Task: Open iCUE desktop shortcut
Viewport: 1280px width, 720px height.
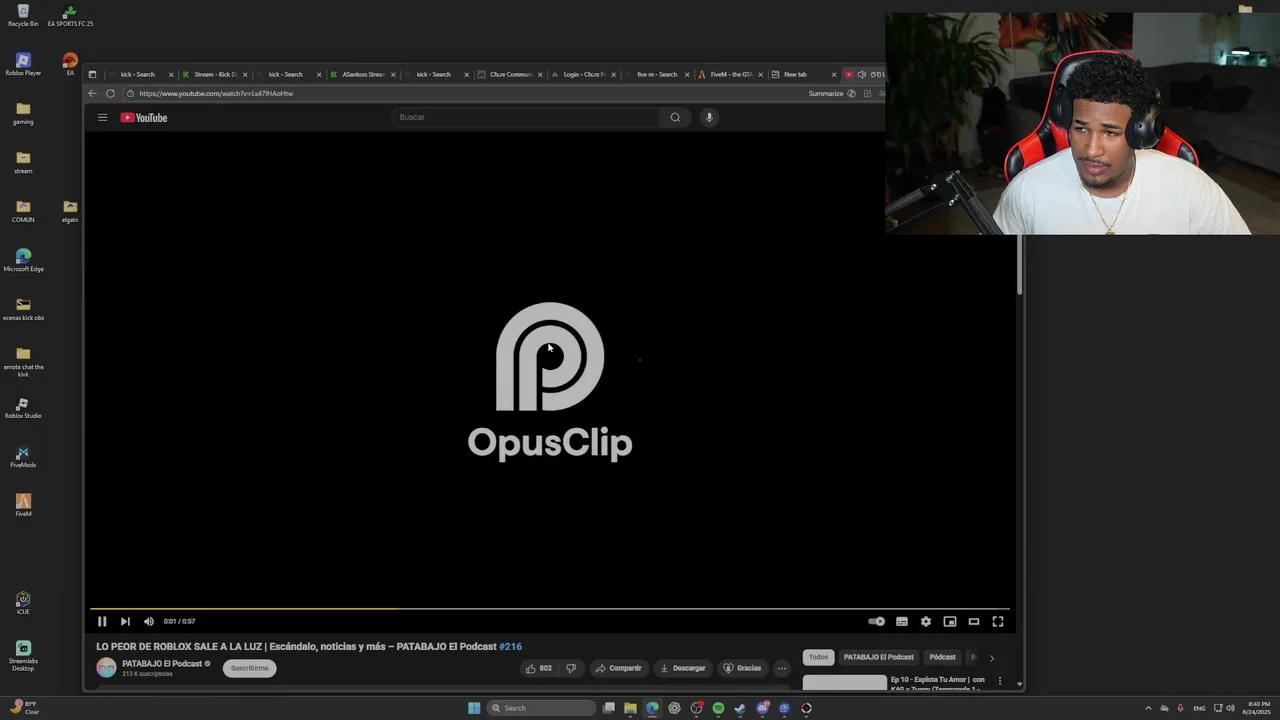Action: (x=23, y=603)
